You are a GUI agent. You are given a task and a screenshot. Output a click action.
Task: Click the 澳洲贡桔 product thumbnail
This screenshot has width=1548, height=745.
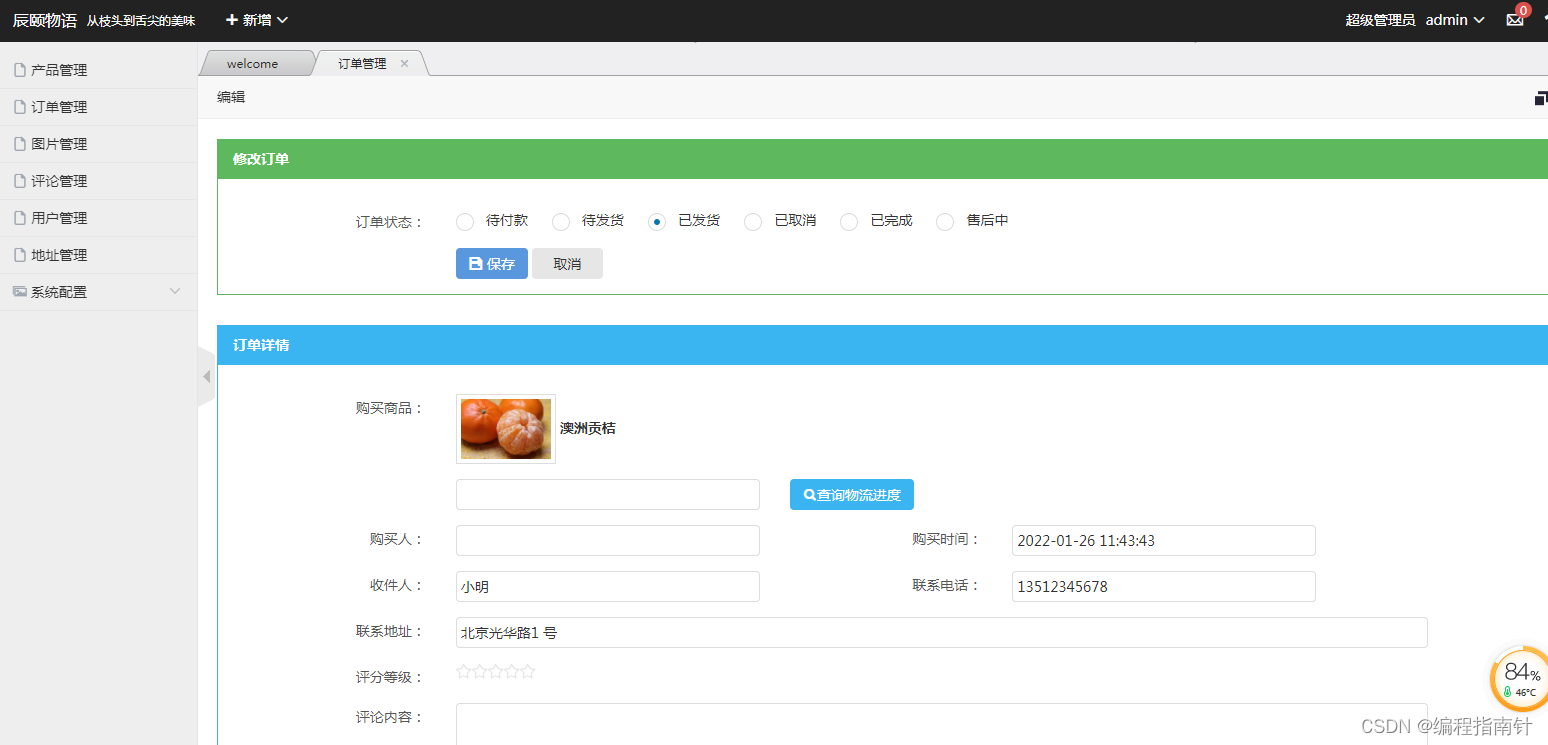pos(506,429)
